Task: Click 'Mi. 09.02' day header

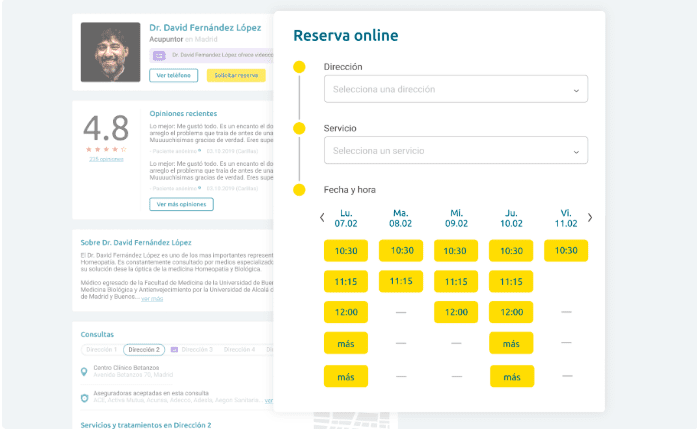Action: 457,218
